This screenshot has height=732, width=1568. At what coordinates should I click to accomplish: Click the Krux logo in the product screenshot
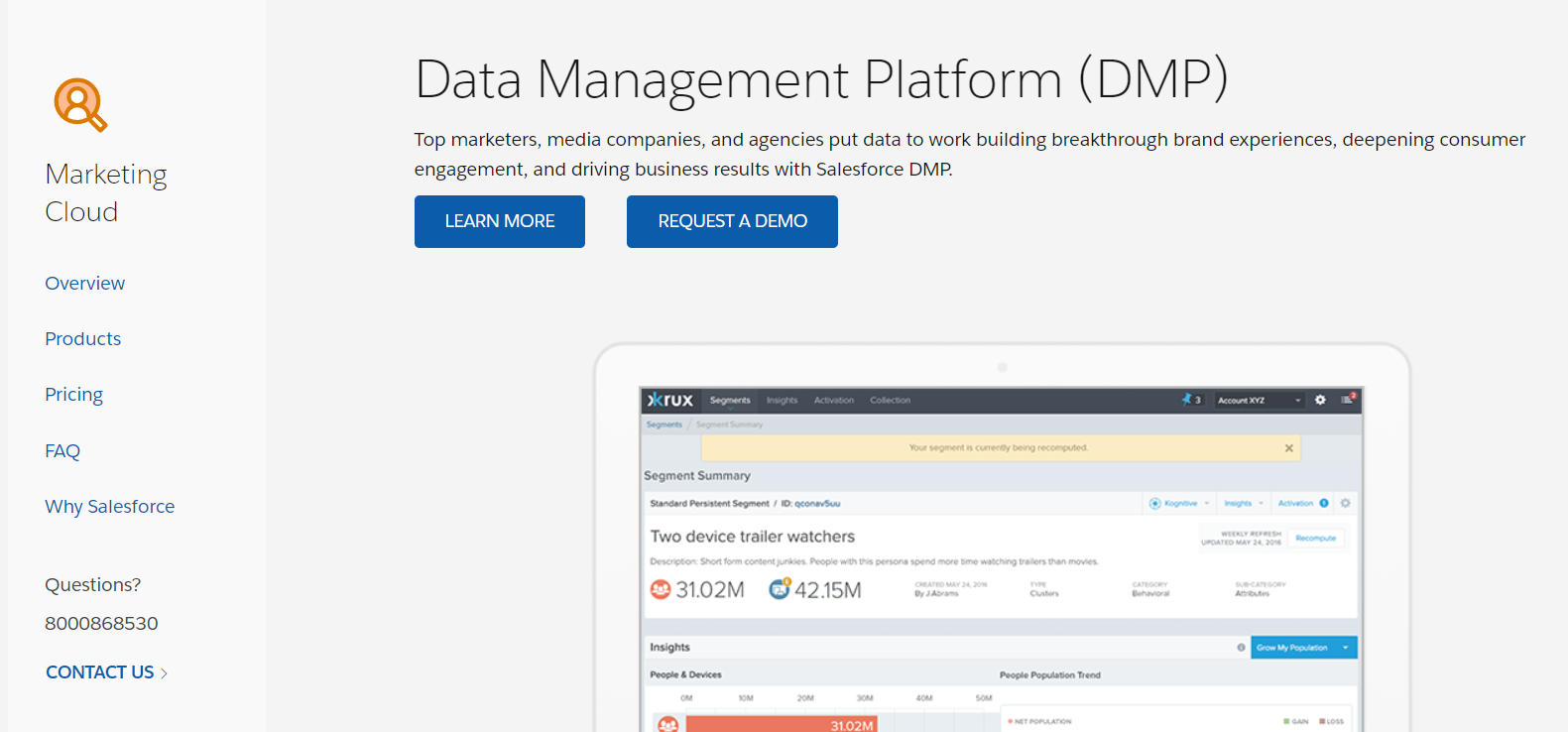670,400
